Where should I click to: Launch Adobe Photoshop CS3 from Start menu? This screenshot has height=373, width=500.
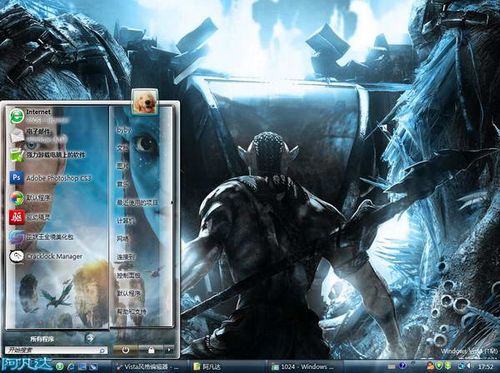(51, 178)
